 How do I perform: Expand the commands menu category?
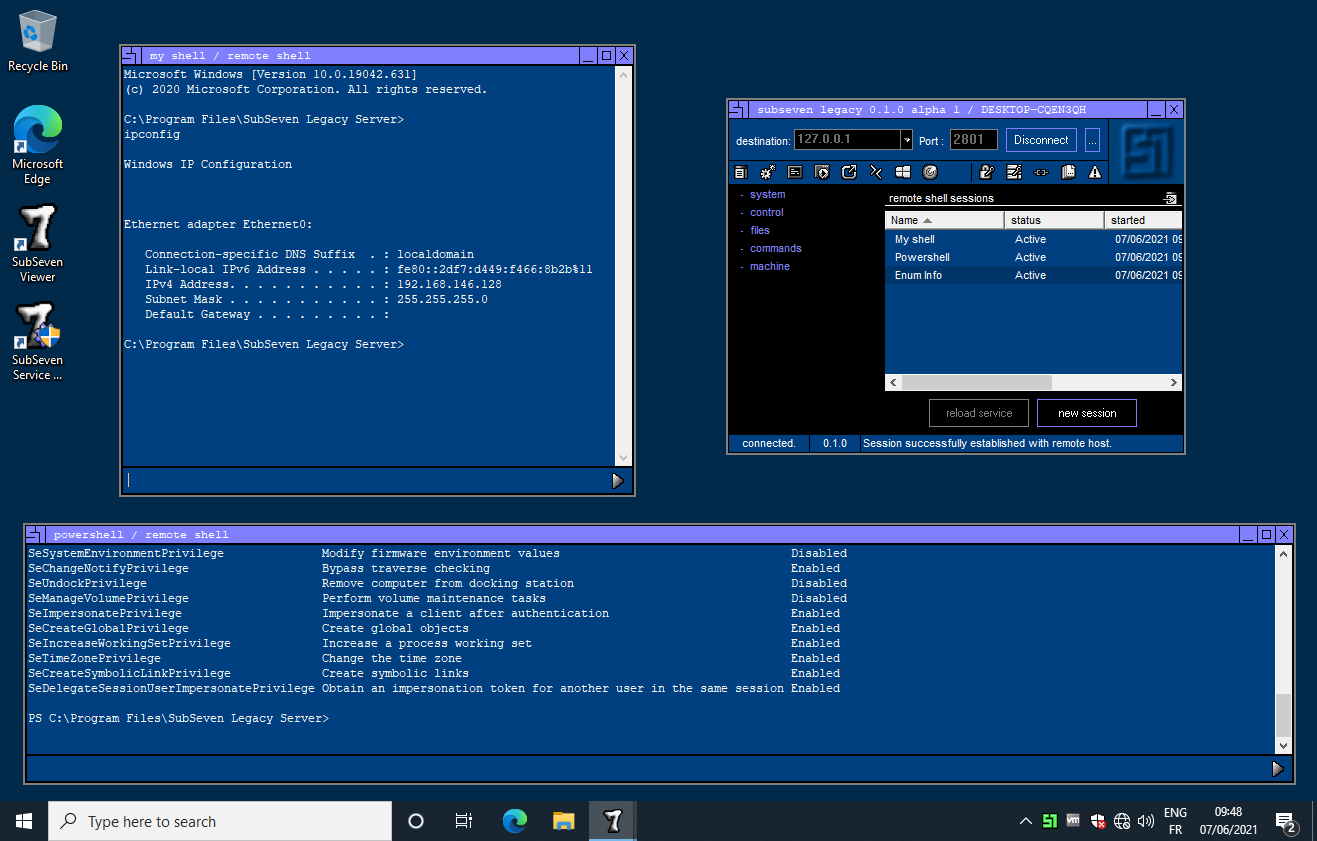(775, 248)
